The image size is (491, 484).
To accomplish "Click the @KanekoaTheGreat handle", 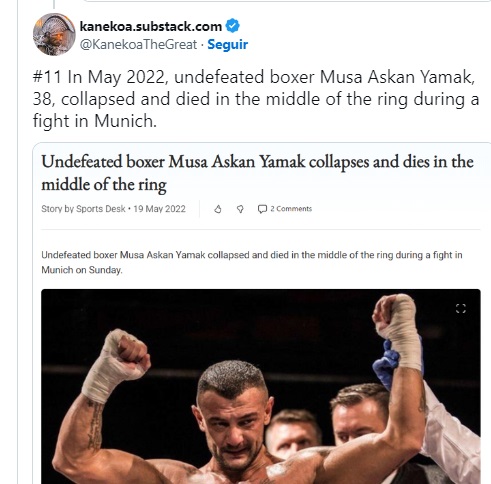I will point(138,44).
